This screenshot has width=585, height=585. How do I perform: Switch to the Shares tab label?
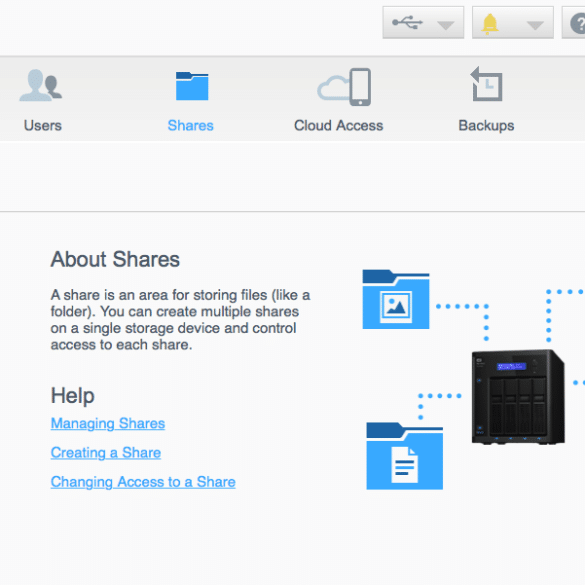[190, 125]
